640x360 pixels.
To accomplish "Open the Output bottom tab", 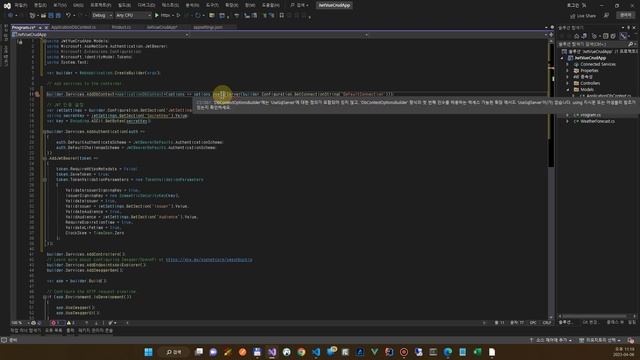I will 71,331.
